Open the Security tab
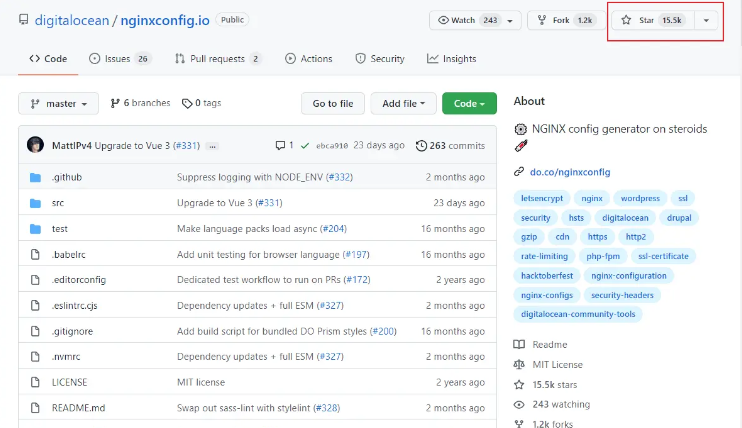742x428 pixels. (x=380, y=59)
